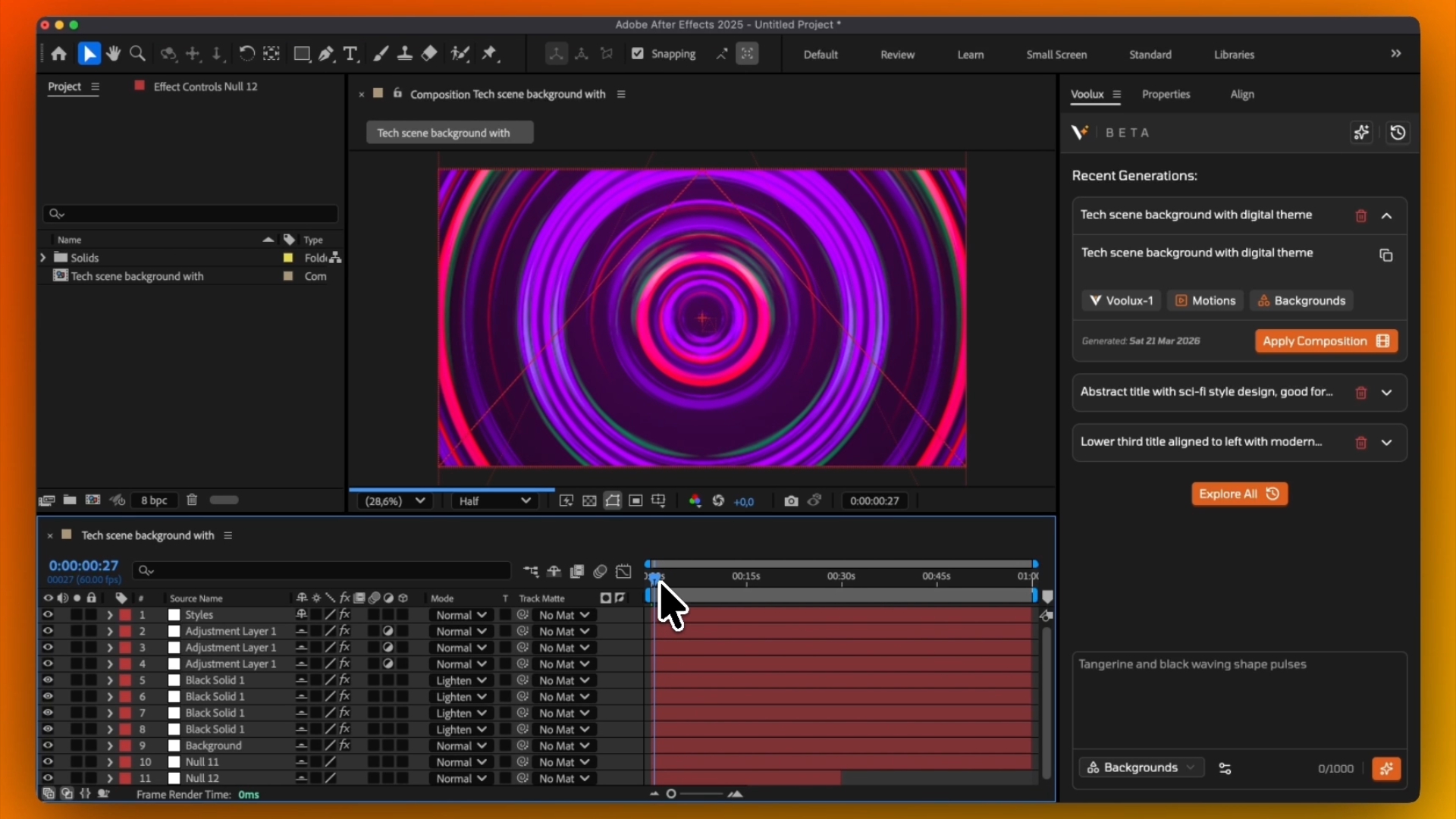Select the Zoom magnifier tool
Image resolution: width=1456 pixels, height=819 pixels.
pos(137,54)
